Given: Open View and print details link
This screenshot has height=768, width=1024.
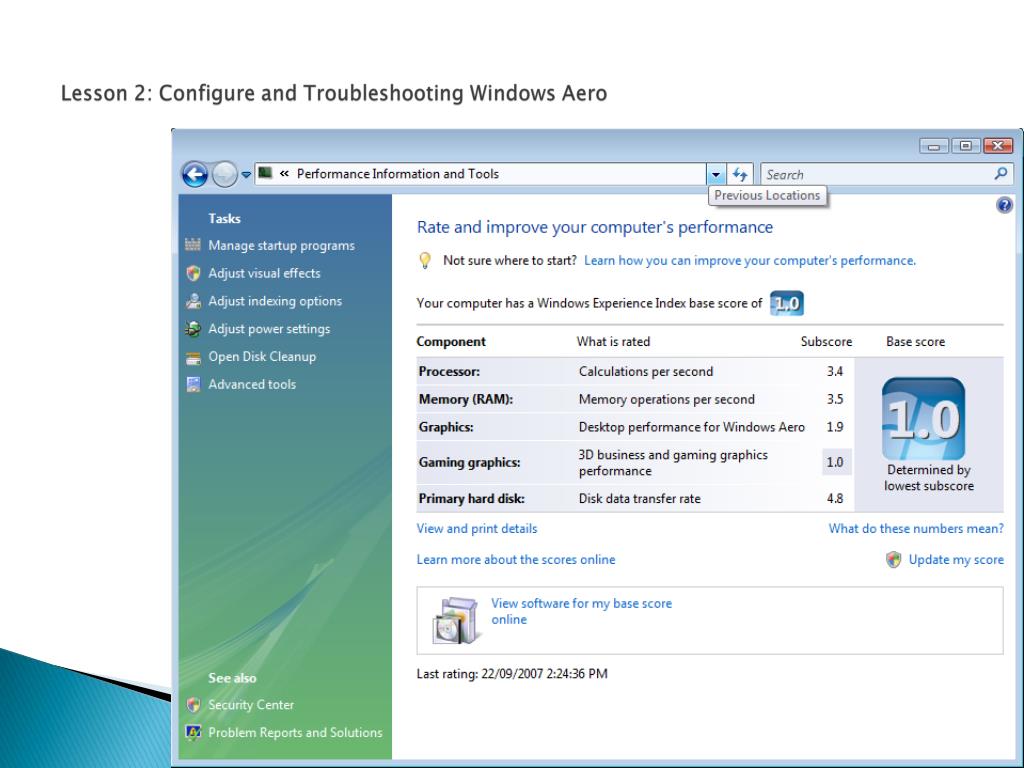Looking at the screenshot, I should [477, 528].
